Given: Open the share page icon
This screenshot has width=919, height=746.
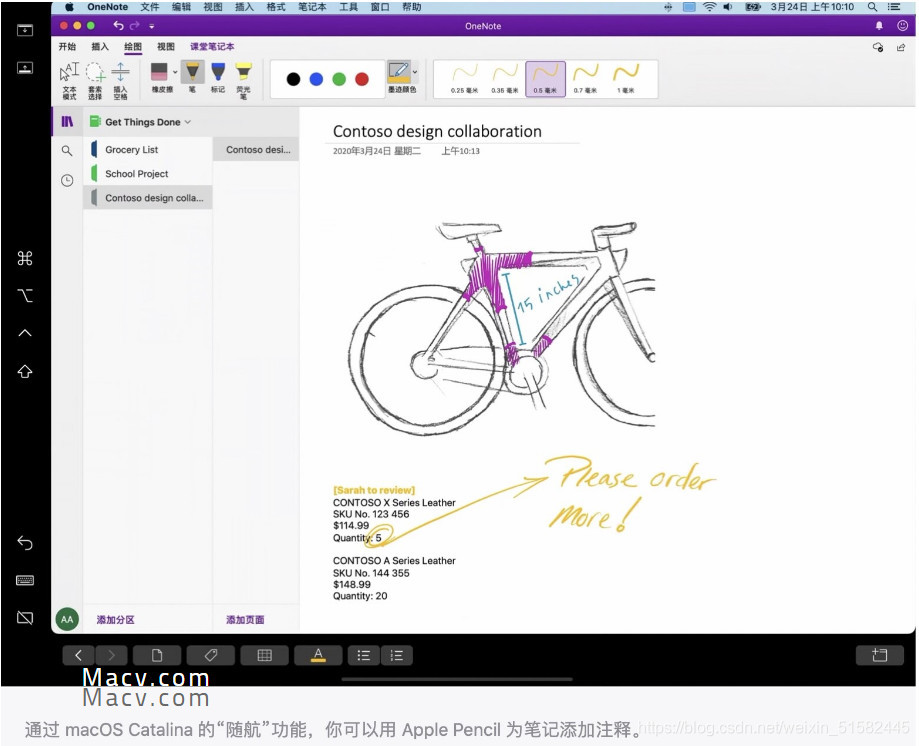Looking at the screenshot, I should (x=901, y=47).
